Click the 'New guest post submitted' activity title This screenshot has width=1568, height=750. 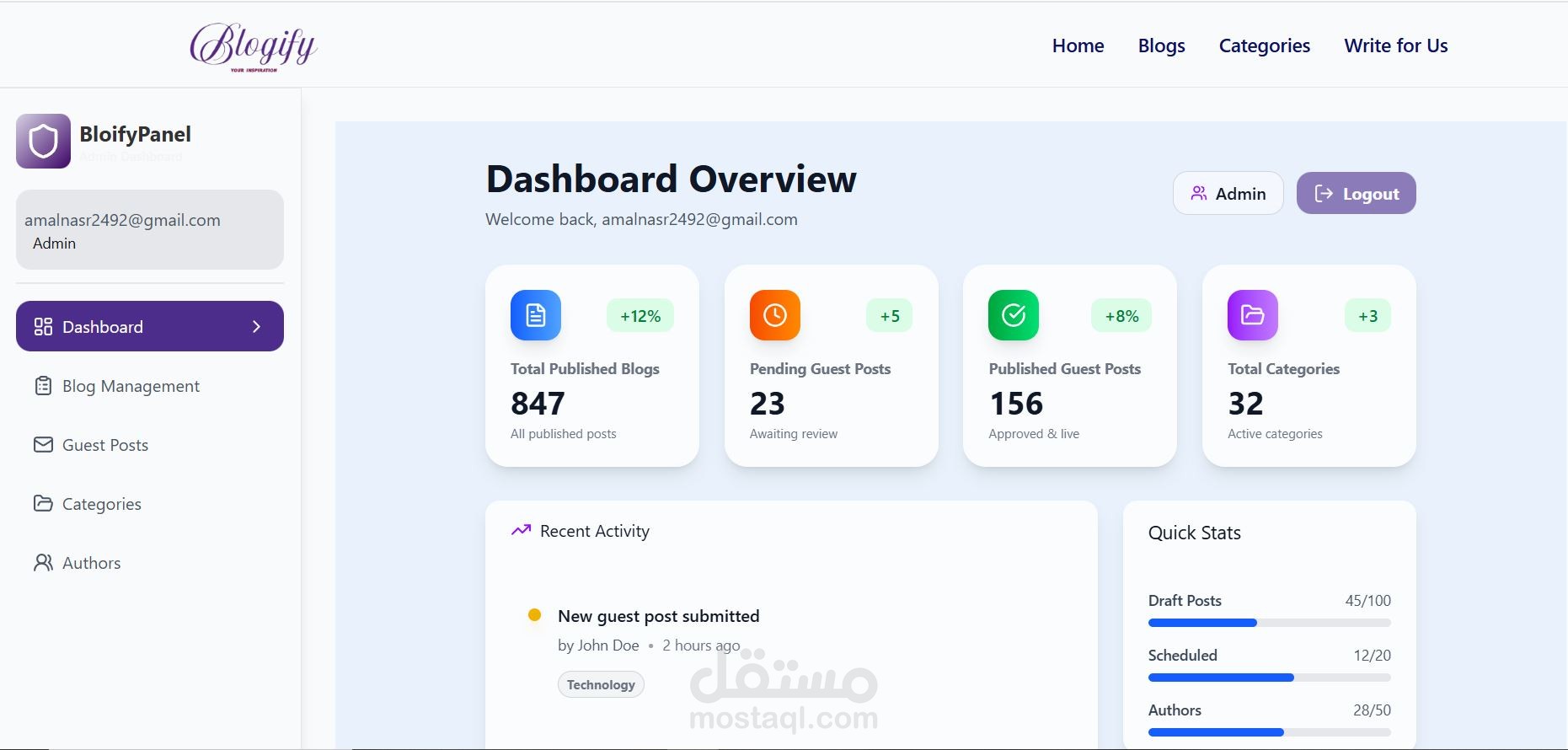pyautogui.click(x=659, y=616)
